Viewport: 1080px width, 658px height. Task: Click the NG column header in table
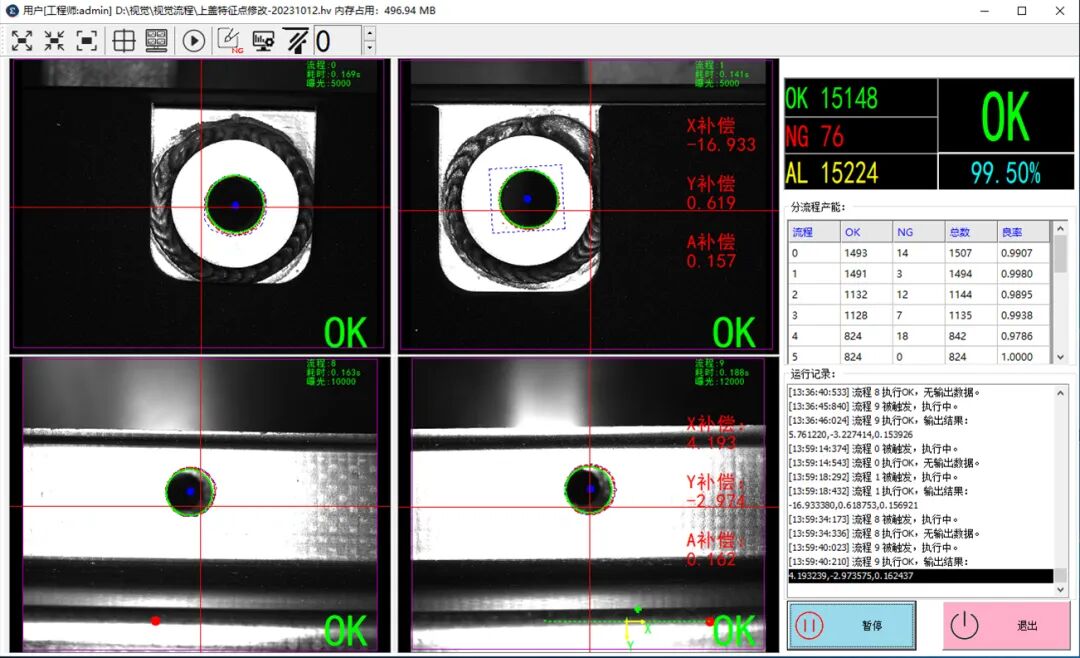click(x=918, y=232)
